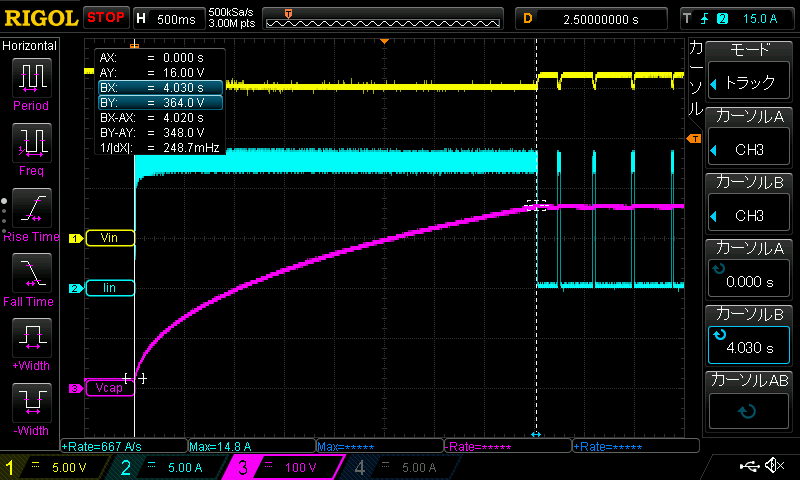The width and height of the screenshot is (800, 480).
Task: Click the trigger position marker on waveform overview bar
Action: coord(288,14)
